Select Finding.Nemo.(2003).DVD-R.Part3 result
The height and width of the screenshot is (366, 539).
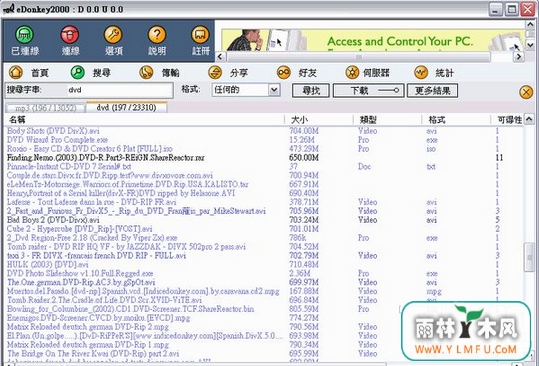tap(106, 158)
